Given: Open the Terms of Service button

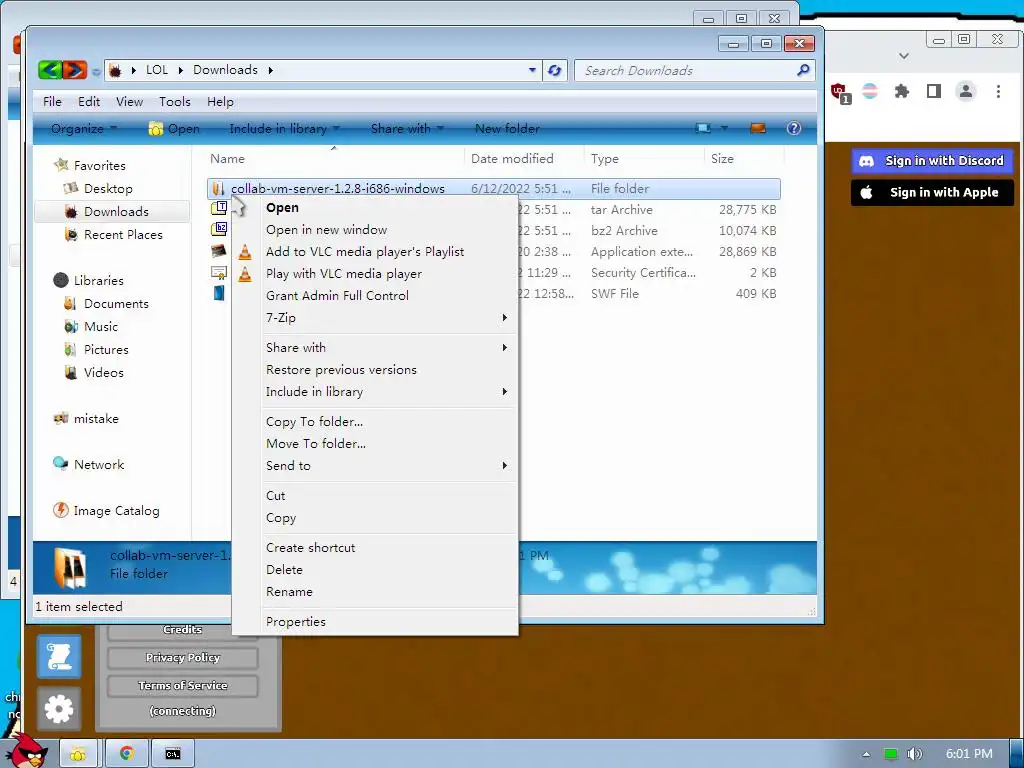Looking at the screenshot, I should [x=183, y=686].
